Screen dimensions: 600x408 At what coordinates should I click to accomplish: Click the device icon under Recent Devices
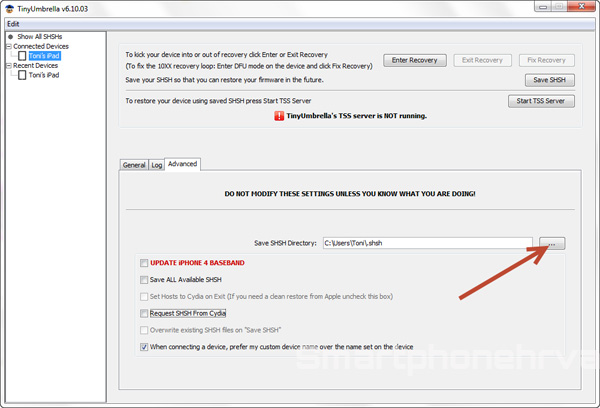[22, 75]
